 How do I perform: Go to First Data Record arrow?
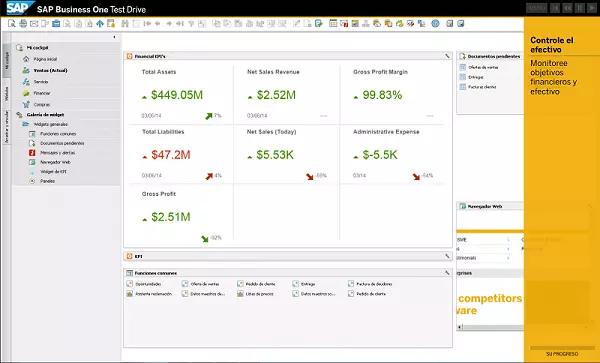[147, 24]
